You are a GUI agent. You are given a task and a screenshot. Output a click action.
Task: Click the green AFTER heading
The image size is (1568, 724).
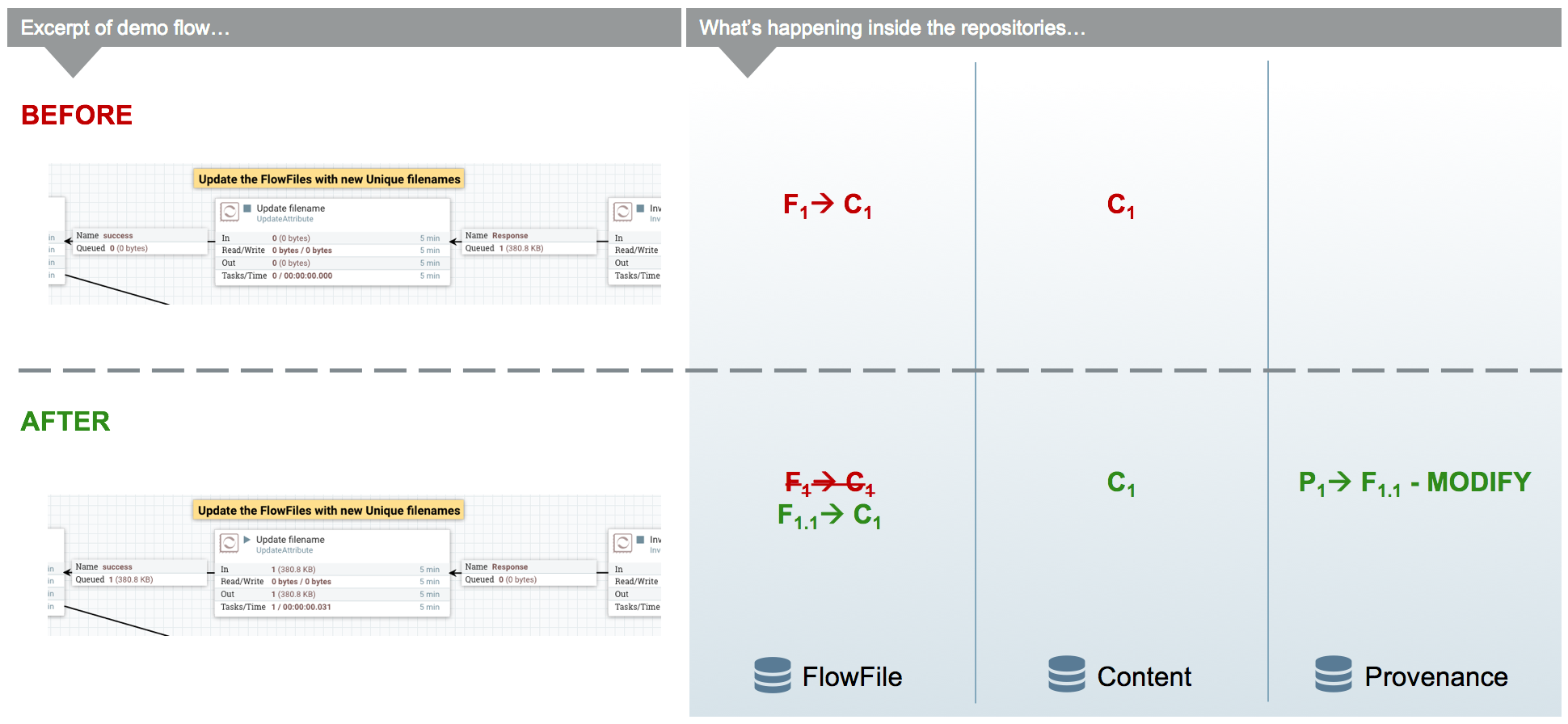[65, 422]
